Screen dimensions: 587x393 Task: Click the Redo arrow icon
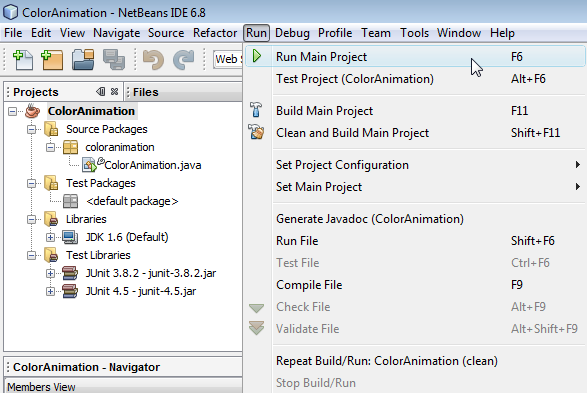coord(183,60)
